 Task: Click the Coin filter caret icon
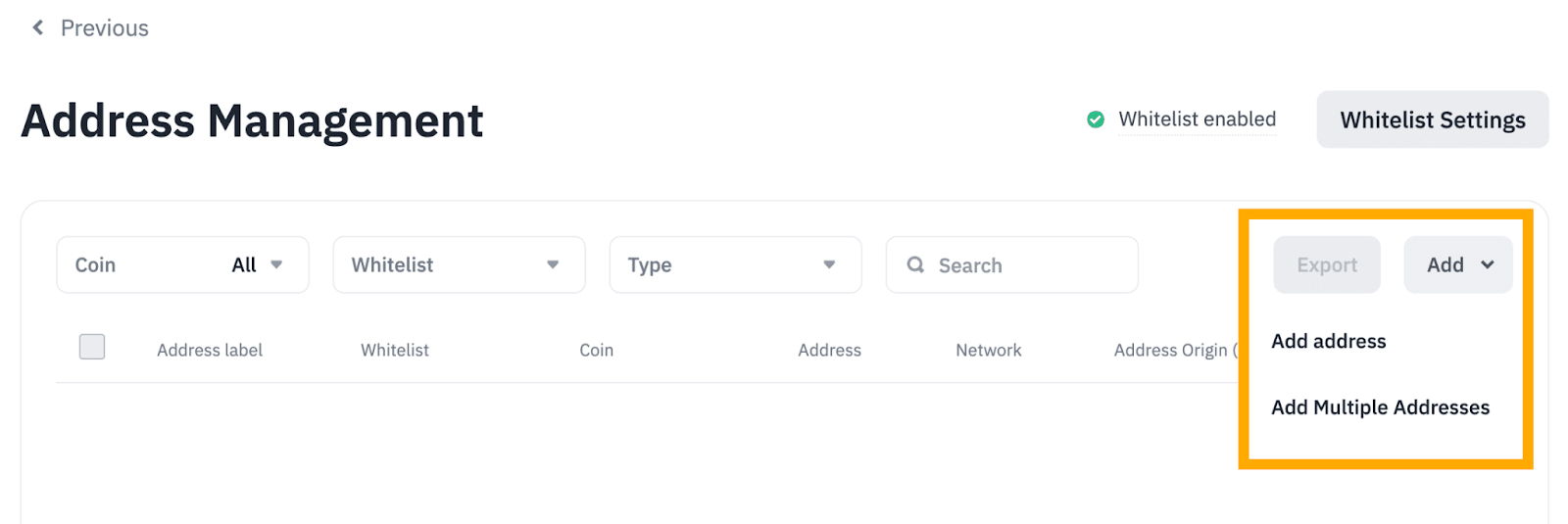[276, 264]
